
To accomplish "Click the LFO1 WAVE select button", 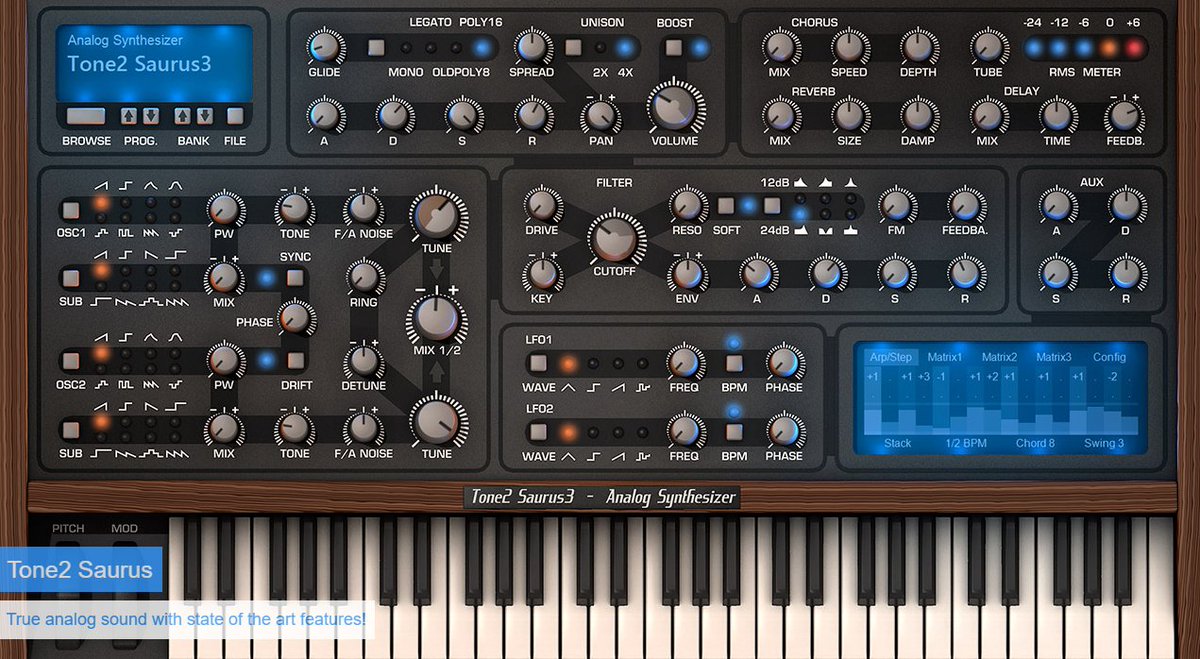I will [x=539, y=363].
